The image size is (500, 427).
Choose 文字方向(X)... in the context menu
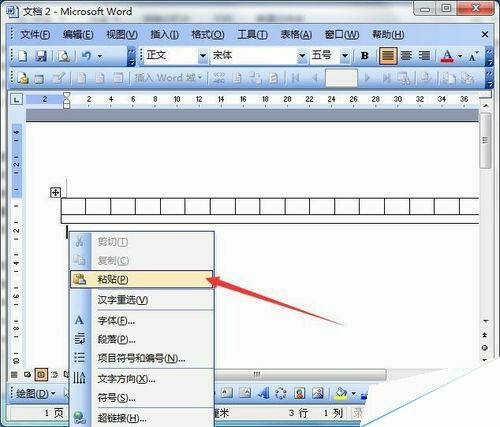(x=141, y=379)
